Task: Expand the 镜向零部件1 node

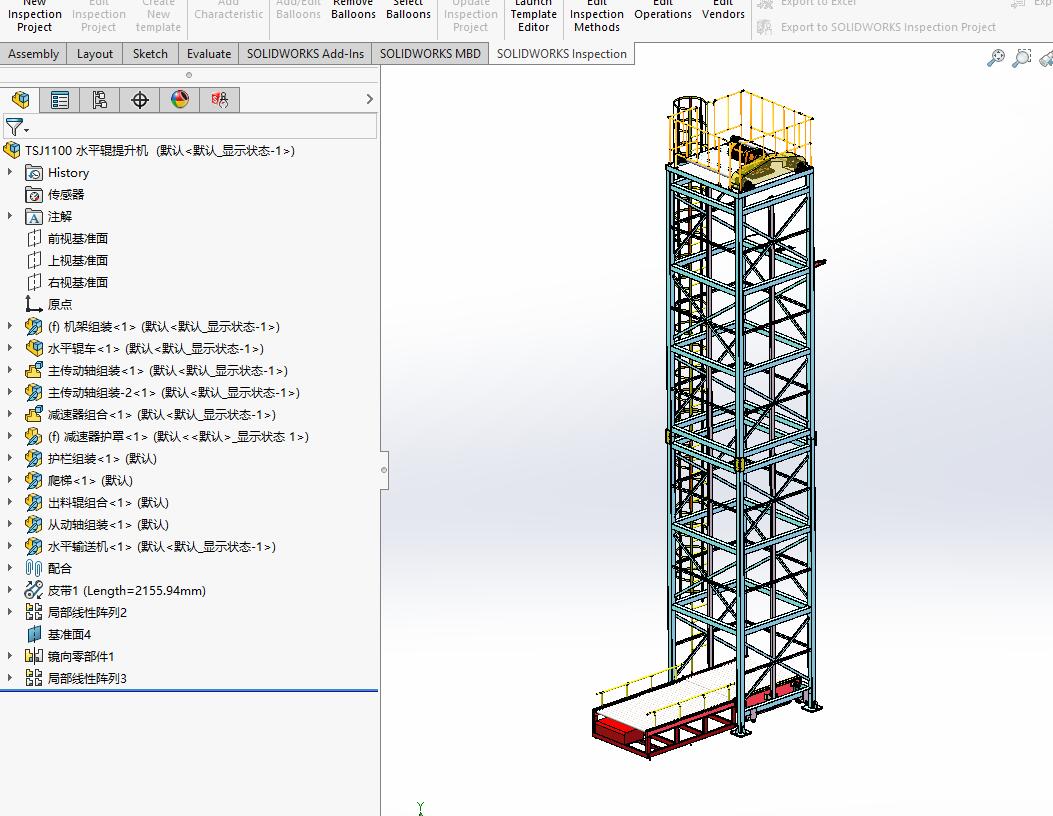Action: [9, 656]
